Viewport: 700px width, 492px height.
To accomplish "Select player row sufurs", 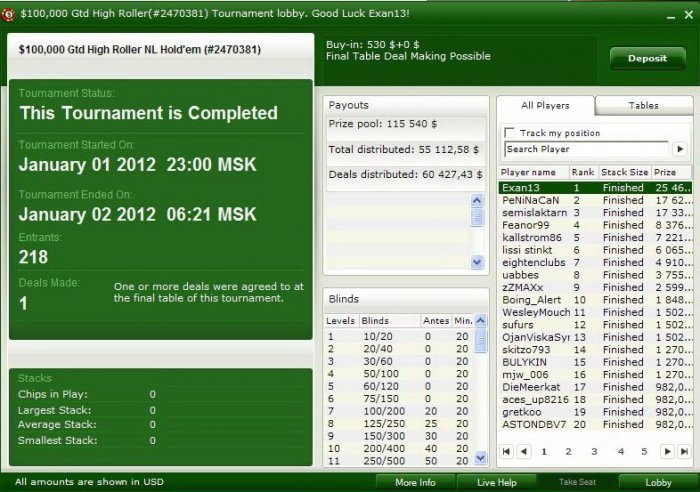I will coord(595,325).
